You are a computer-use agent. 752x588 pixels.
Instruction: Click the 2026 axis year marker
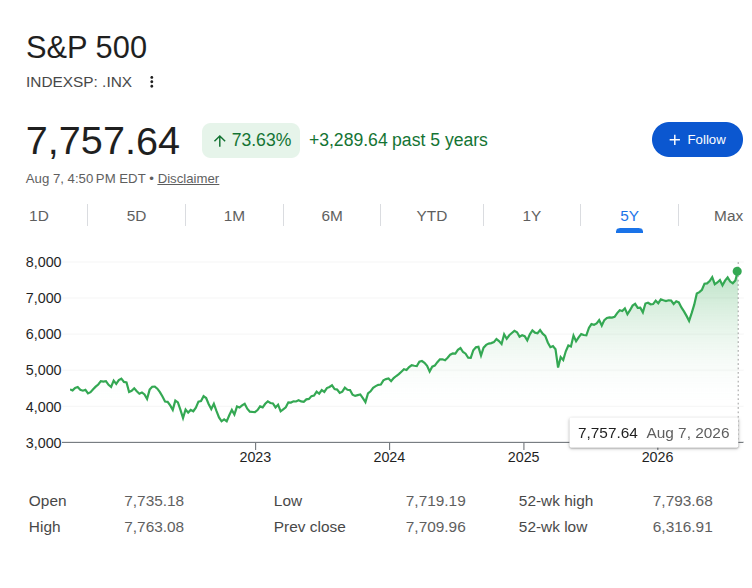pos(657,457)
